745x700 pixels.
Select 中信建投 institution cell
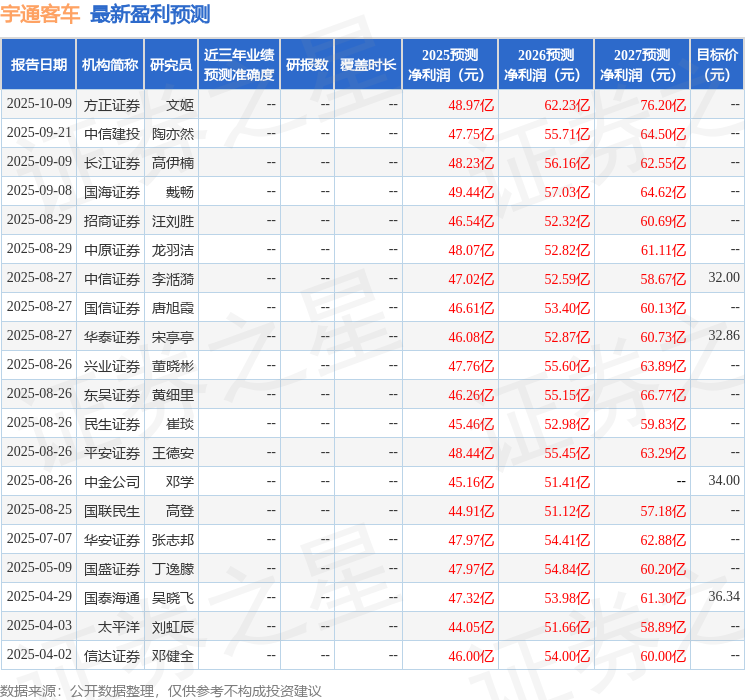click(x=112, y=134)
